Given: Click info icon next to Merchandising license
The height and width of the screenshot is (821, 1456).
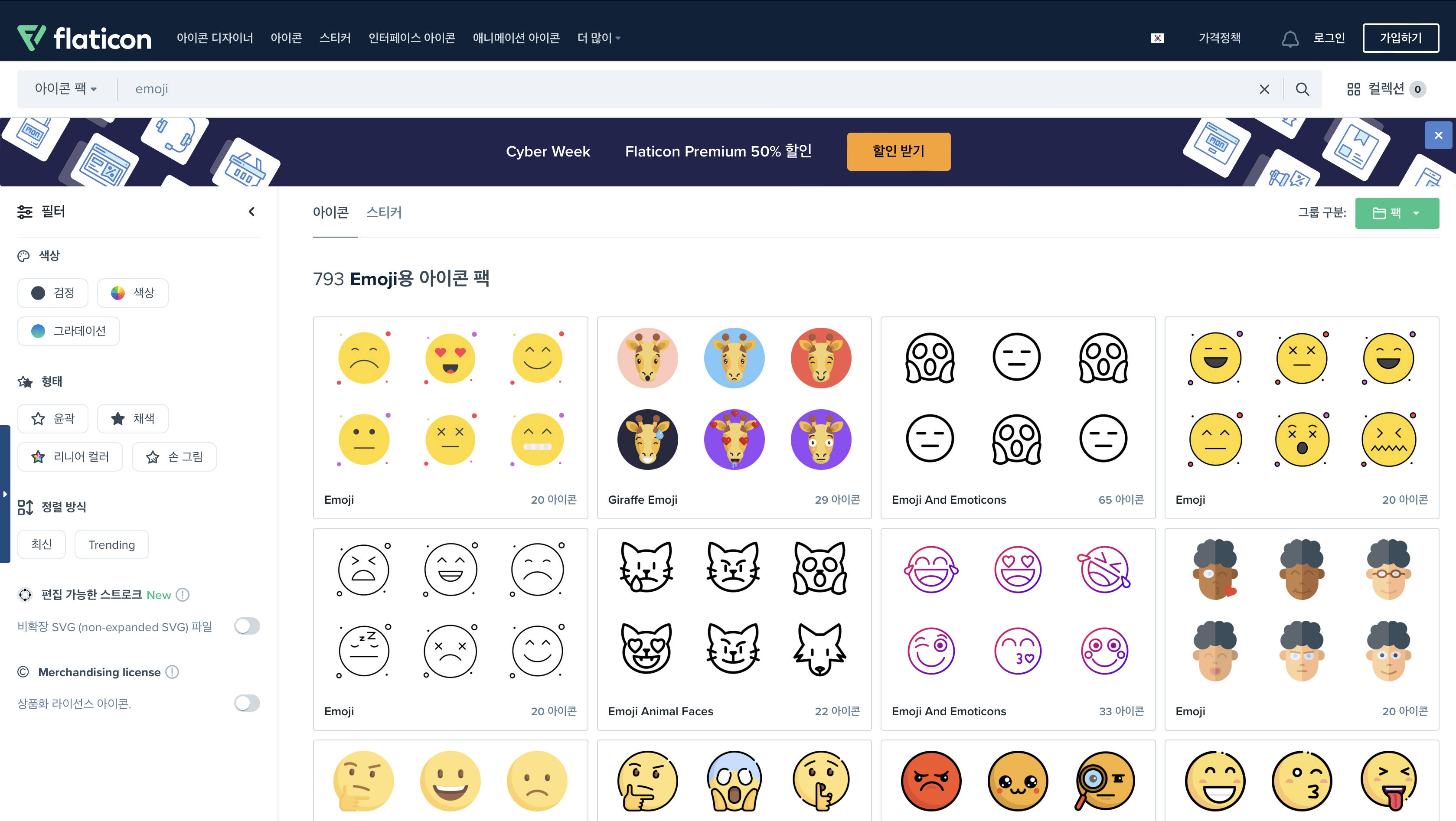Looking at the screenshot, I should tap(173, 672).
